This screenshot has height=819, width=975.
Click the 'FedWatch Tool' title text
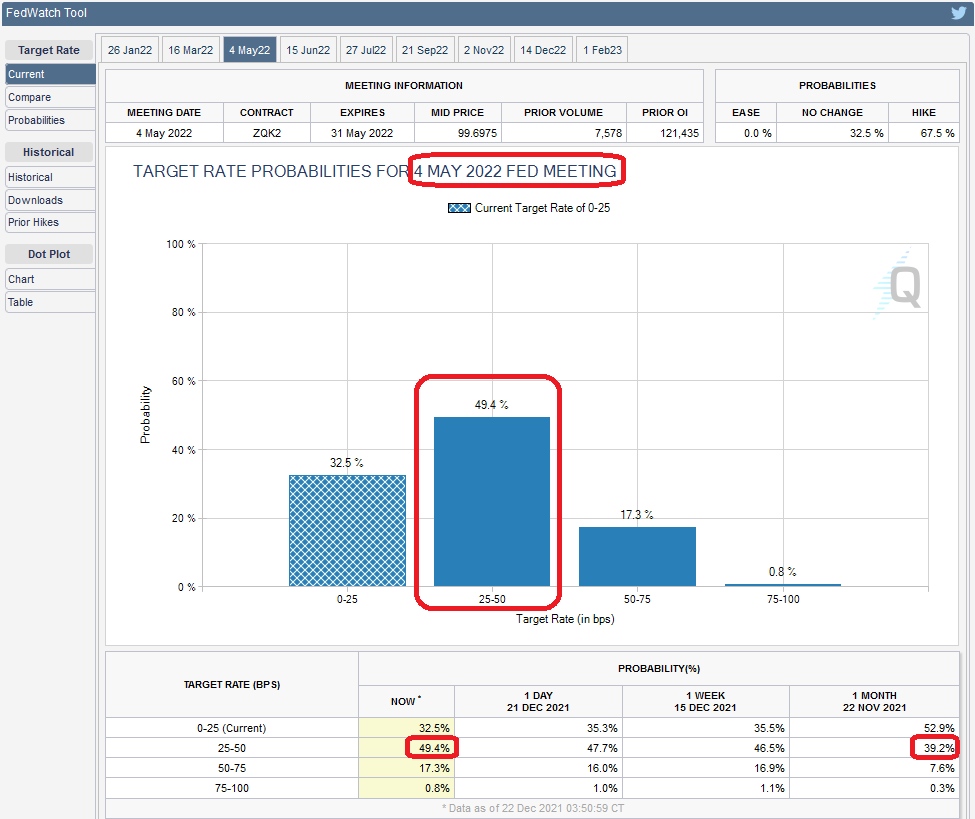(x=47, y=13)
